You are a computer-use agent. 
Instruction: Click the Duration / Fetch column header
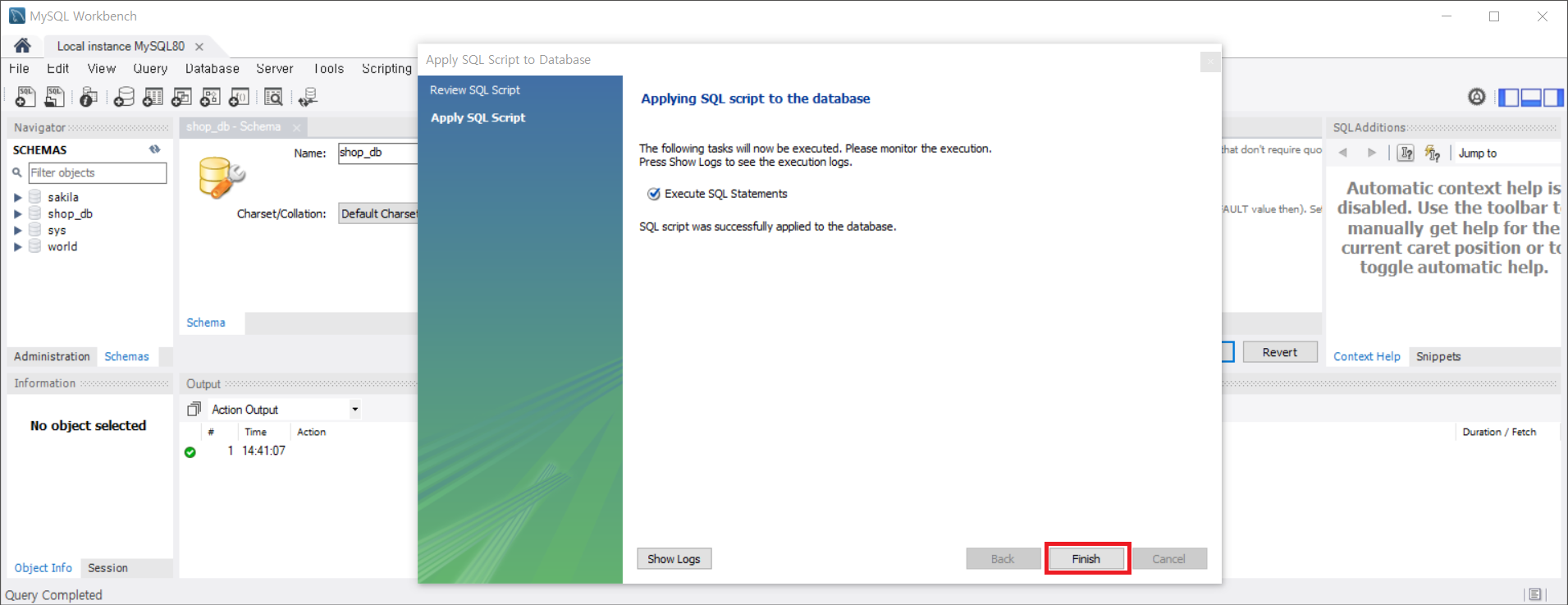(x=1499, y=432)
